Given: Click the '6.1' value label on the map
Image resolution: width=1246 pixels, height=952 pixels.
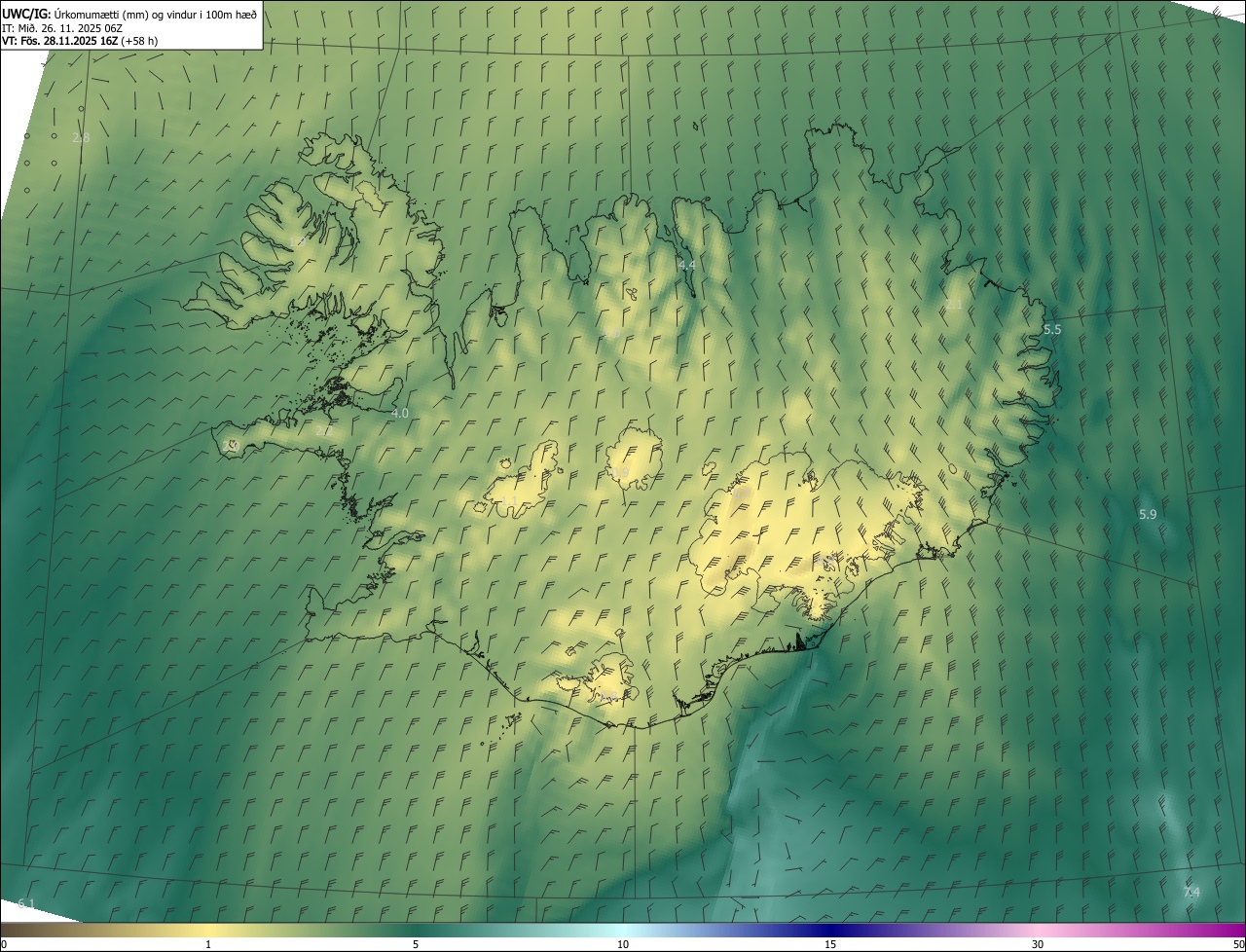Looking at the screenshot, I should [26, 904].
